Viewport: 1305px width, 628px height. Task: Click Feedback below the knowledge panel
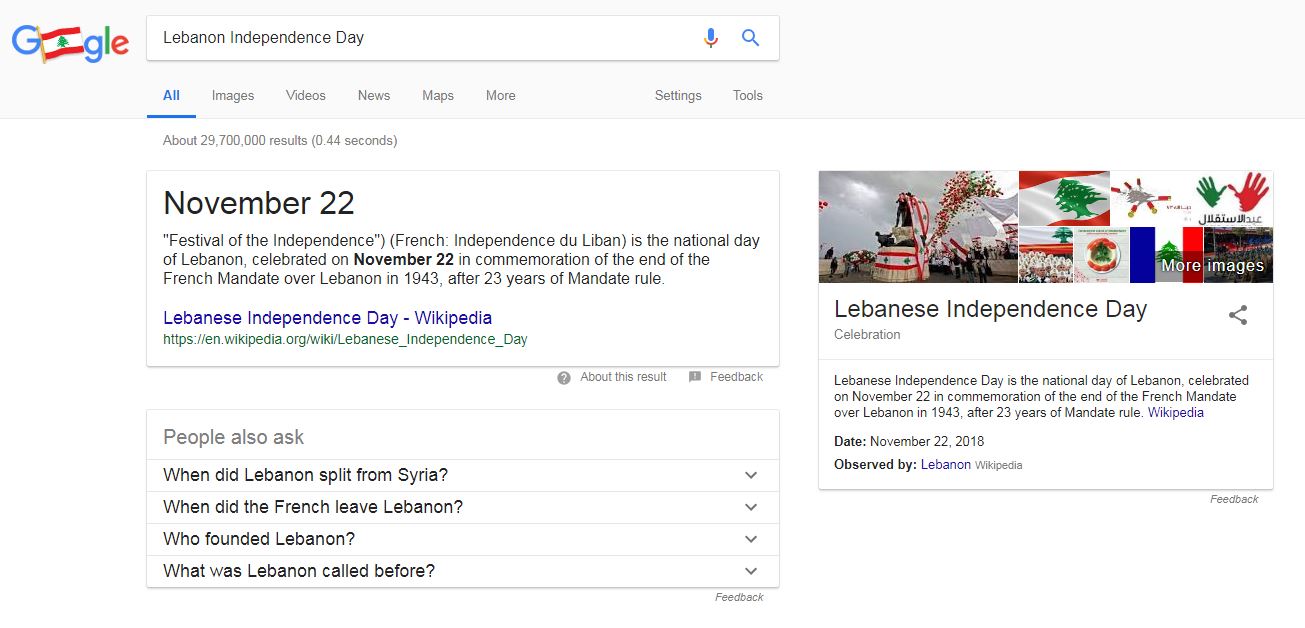[x=1234, y=499]
